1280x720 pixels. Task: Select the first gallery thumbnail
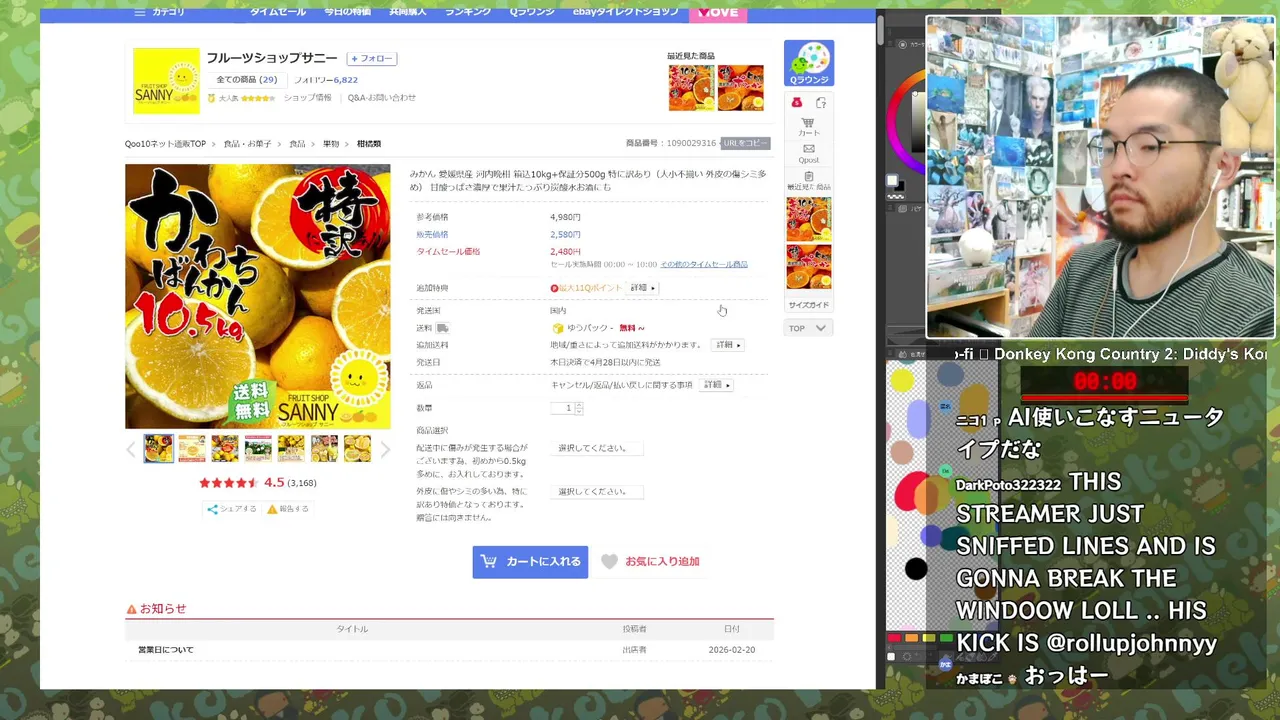click(x=158, y=449)
